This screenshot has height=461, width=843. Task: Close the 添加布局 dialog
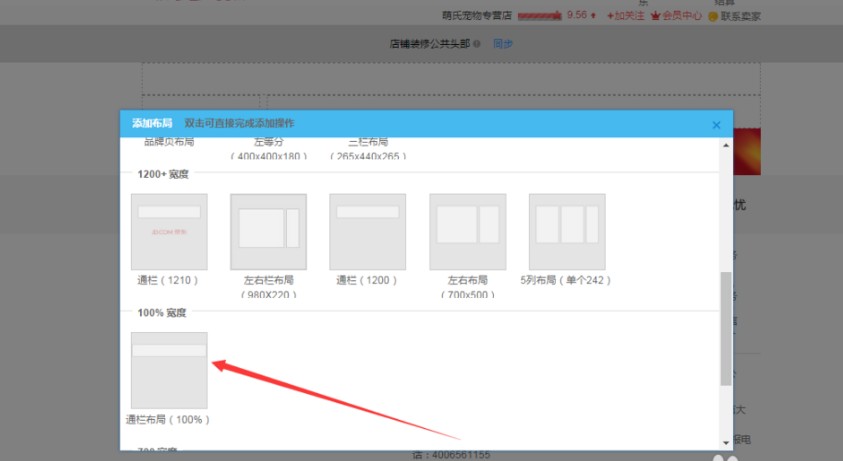[716, 125]
